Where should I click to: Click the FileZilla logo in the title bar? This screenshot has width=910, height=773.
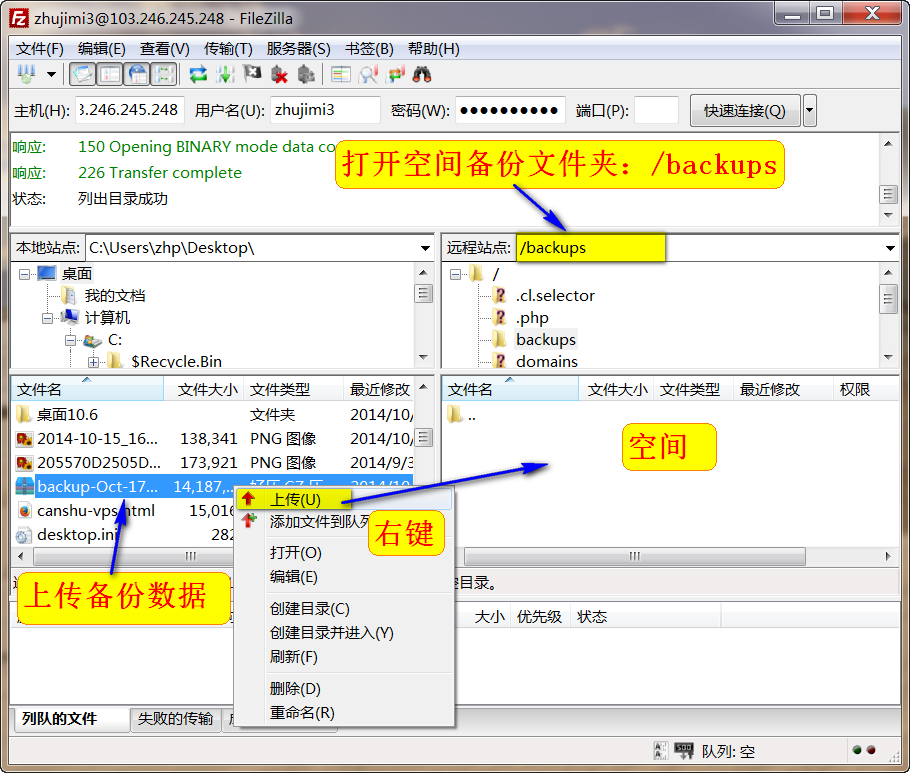[19, 19]
